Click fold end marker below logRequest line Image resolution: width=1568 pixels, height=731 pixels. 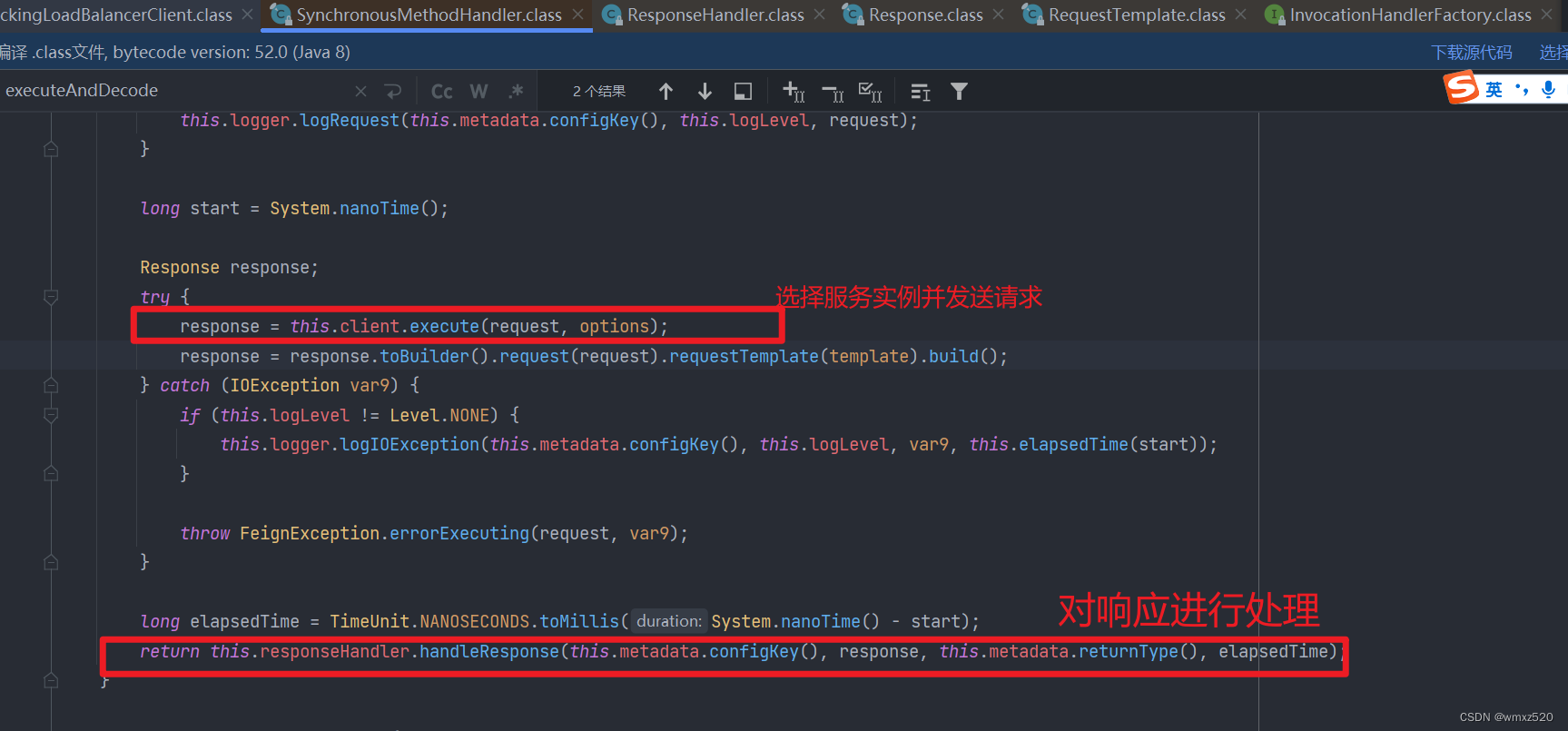pos(51,149)
